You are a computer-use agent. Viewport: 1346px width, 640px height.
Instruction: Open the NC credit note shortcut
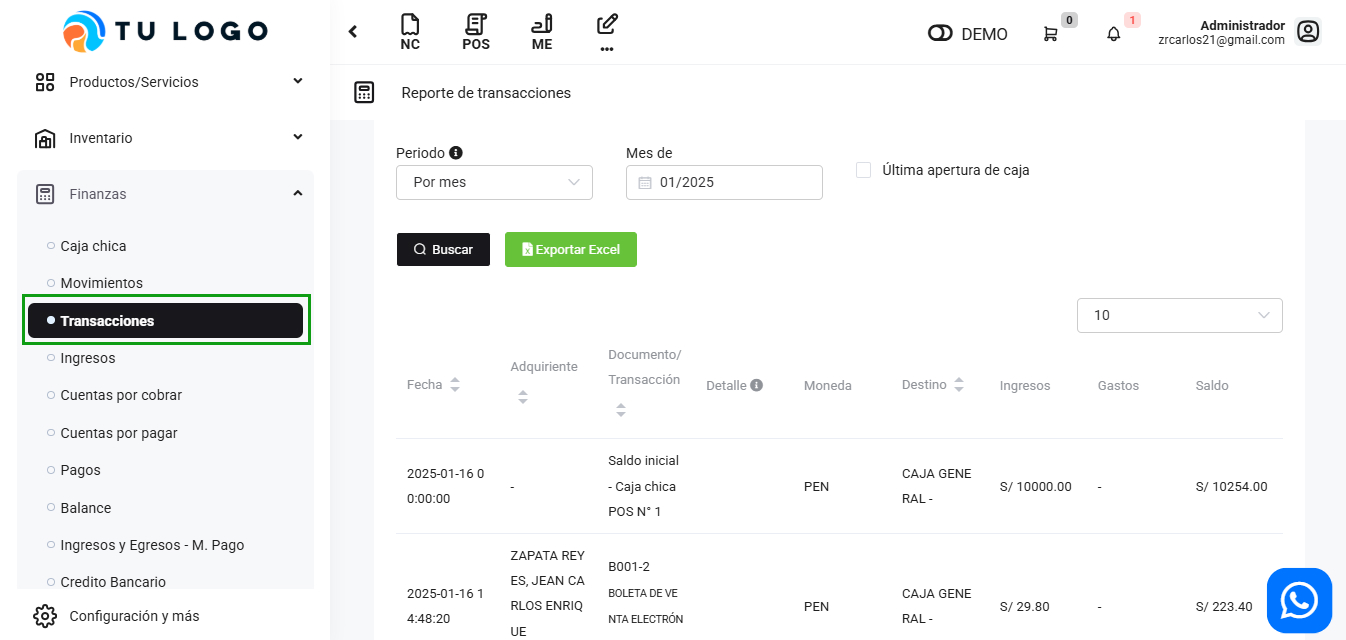coord(409,32)
